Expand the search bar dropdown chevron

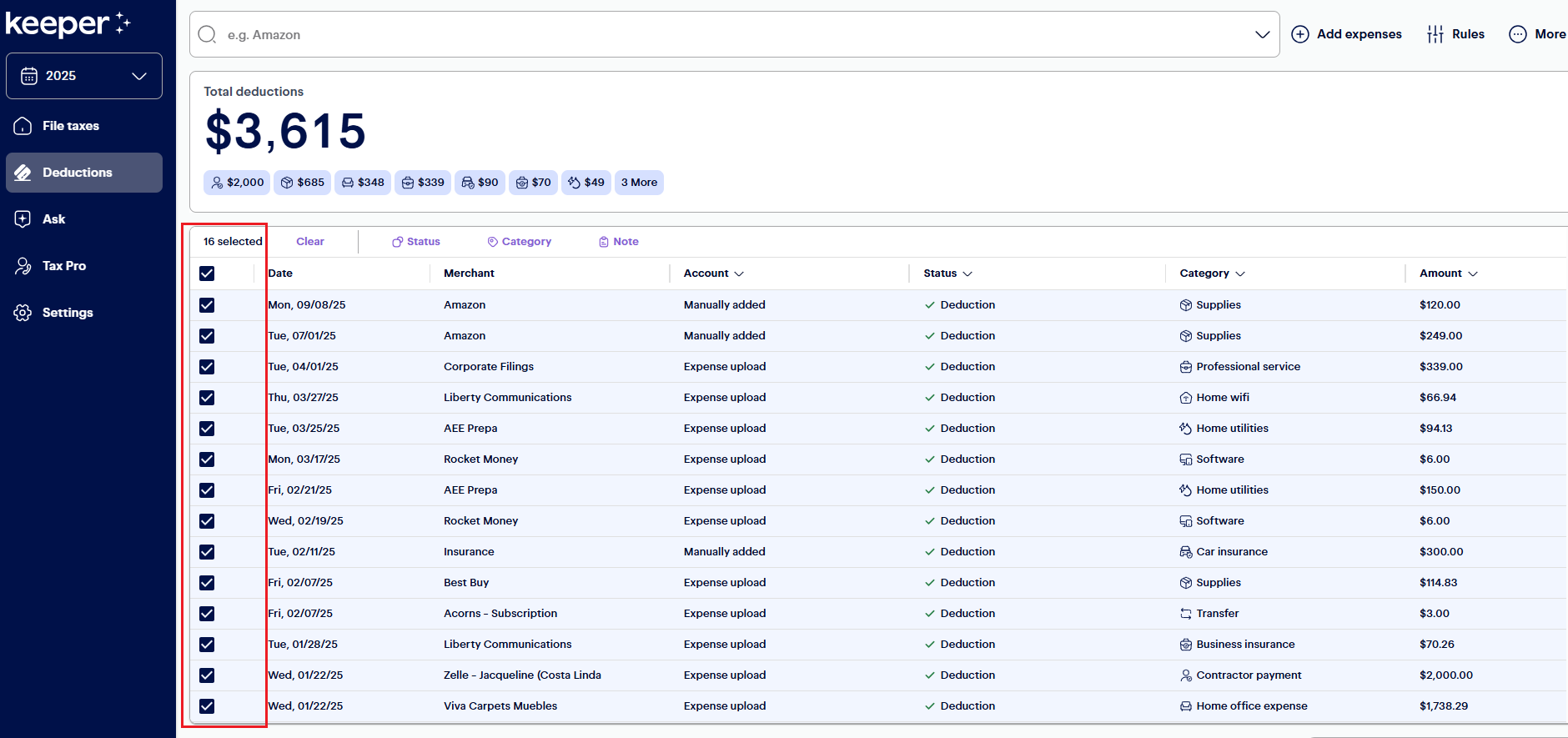pos(1262,34)
